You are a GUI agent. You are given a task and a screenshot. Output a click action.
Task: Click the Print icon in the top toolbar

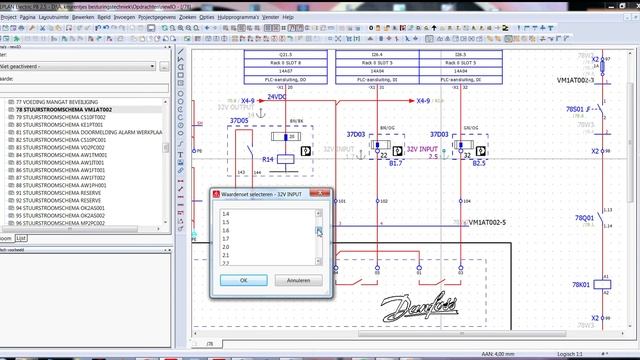point(21,28)
